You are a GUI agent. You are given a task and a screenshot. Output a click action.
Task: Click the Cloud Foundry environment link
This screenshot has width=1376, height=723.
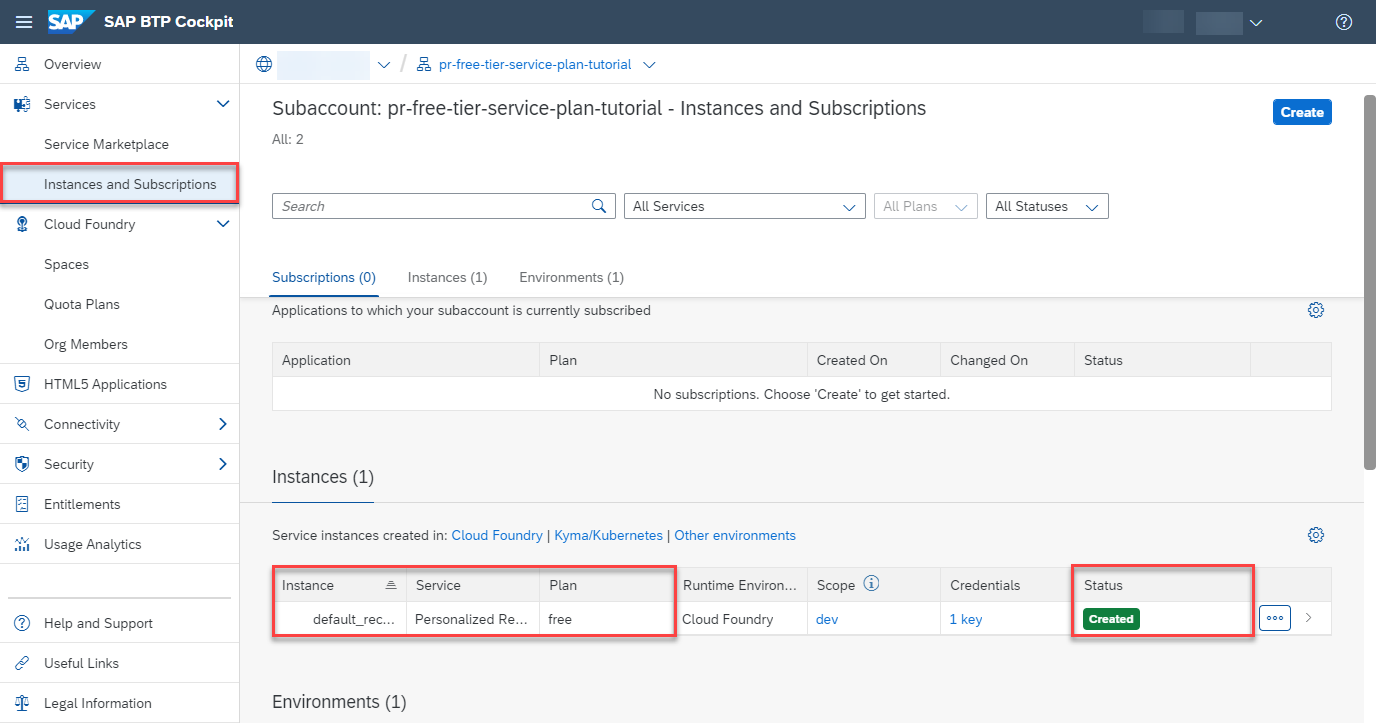[x=497, y=535]
